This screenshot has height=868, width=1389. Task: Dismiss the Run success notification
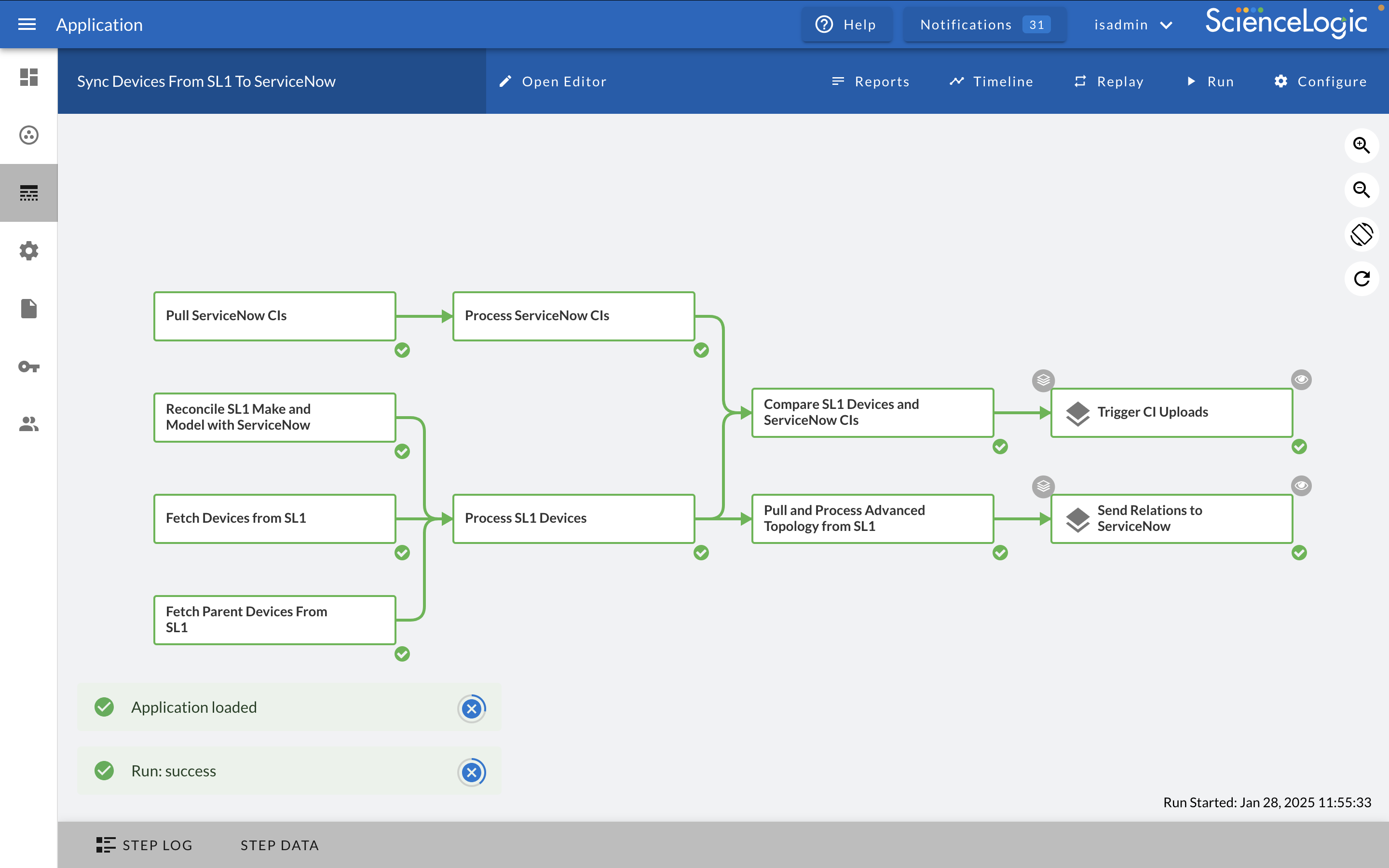(x=471, y=772)
